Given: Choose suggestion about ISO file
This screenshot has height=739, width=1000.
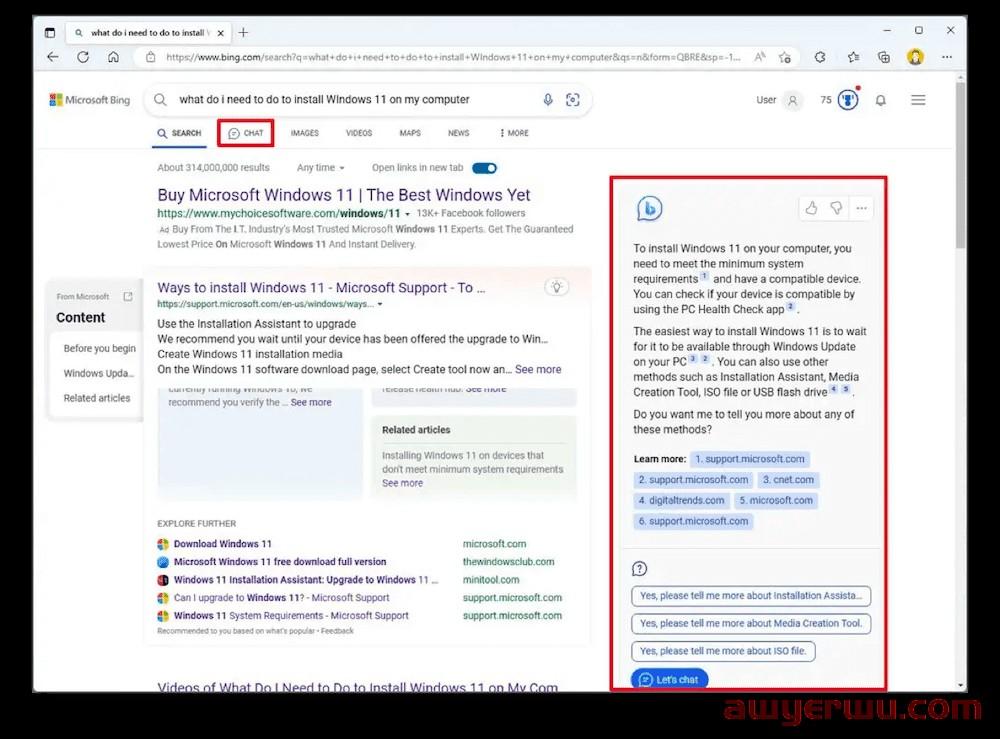Looking at the screenshot, I should tap(723, 651).
